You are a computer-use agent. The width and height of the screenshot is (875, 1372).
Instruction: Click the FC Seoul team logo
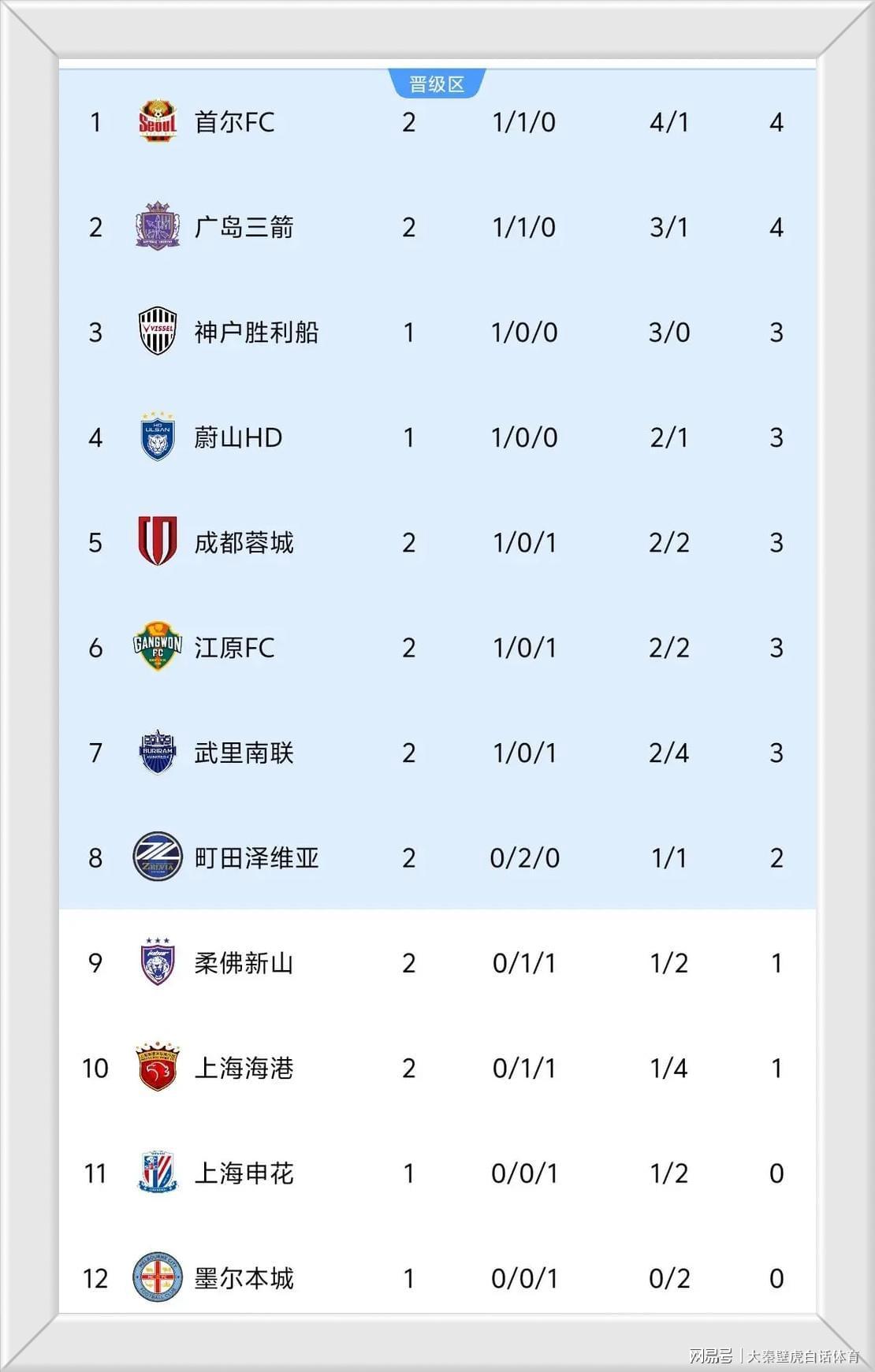click(158, 121)
